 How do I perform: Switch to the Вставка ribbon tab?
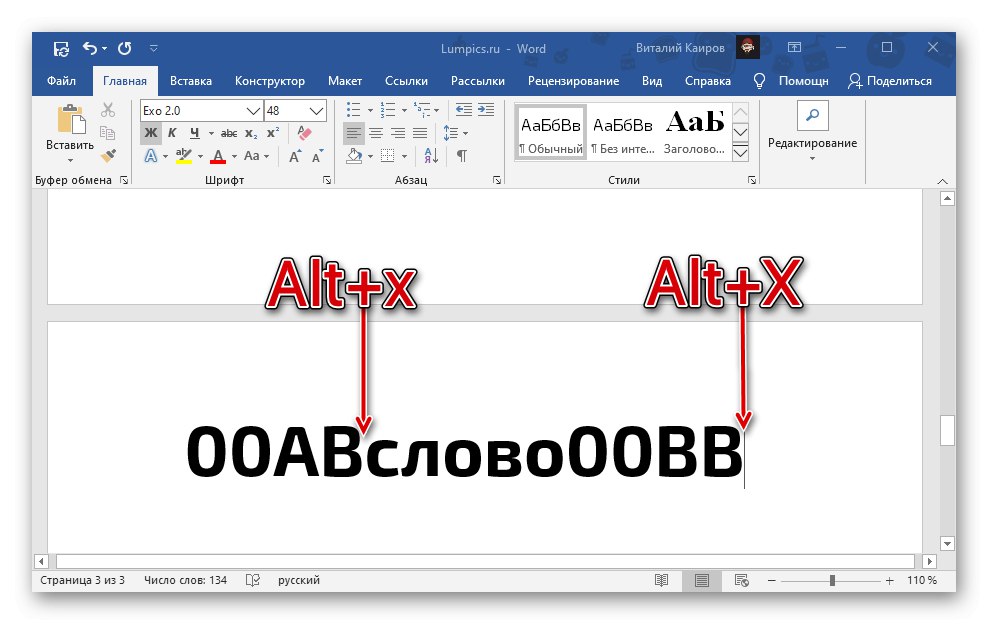[x=191, y=81]
